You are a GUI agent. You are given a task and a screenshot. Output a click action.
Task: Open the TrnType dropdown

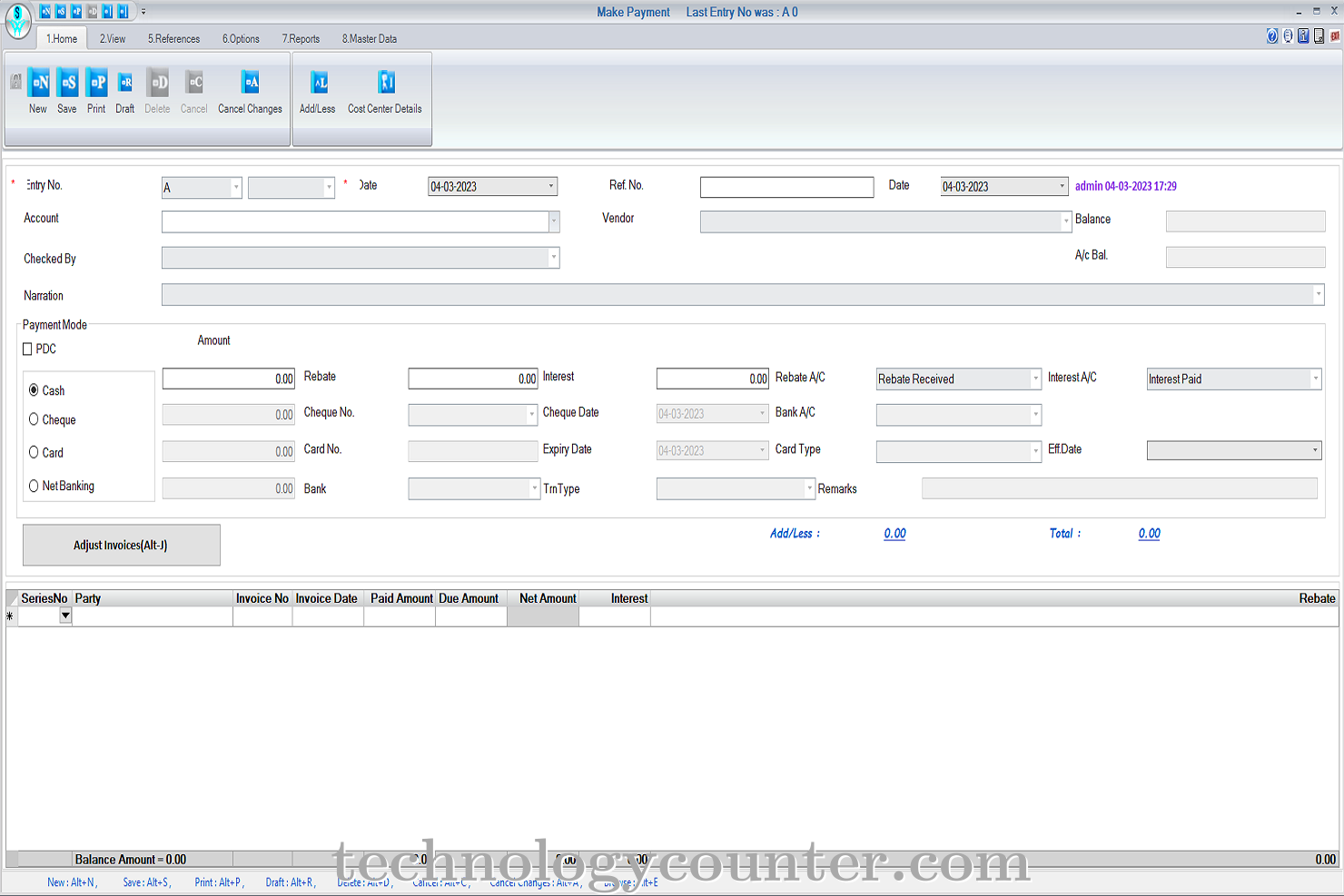point(809,488)
